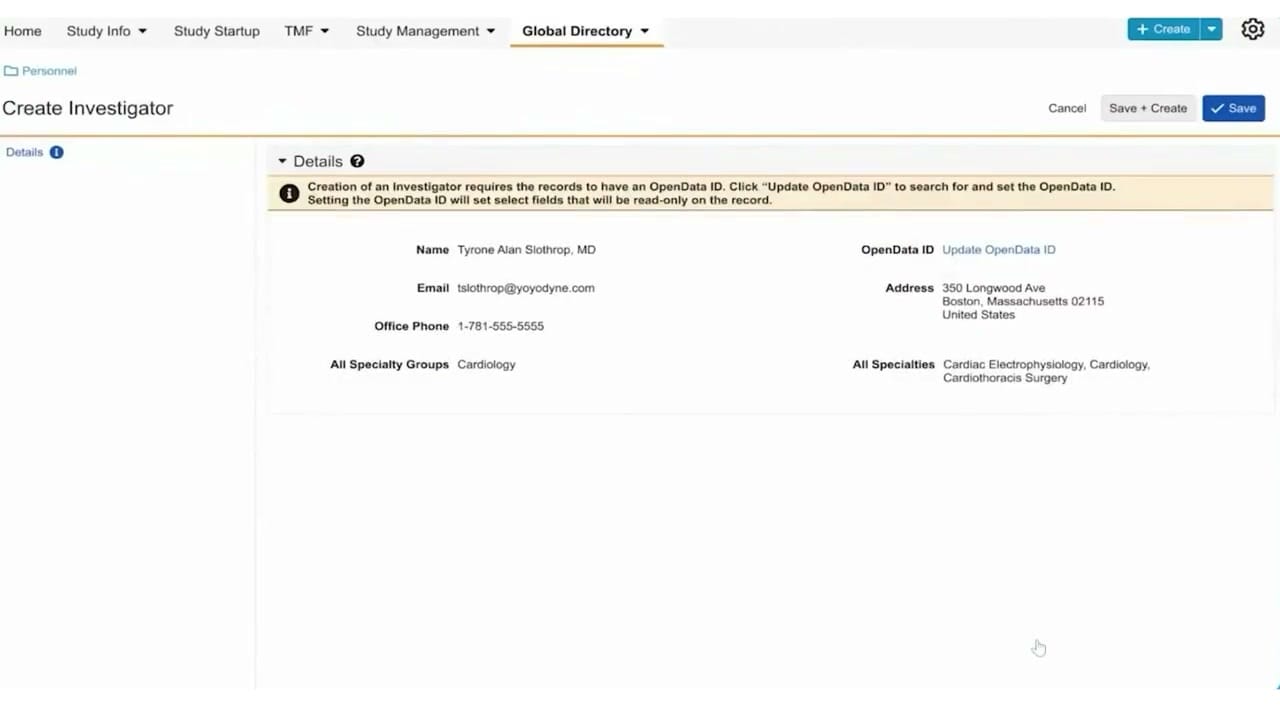Click the Save + Create button
The height and width of the screenshot is (720, 1280).
tap(1148, 108)
